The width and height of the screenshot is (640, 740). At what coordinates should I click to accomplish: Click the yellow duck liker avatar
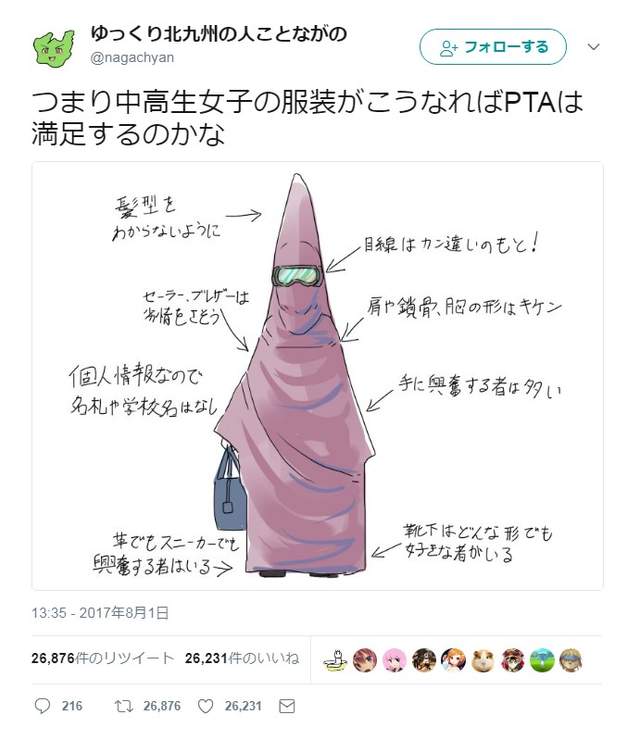point(336,660)
